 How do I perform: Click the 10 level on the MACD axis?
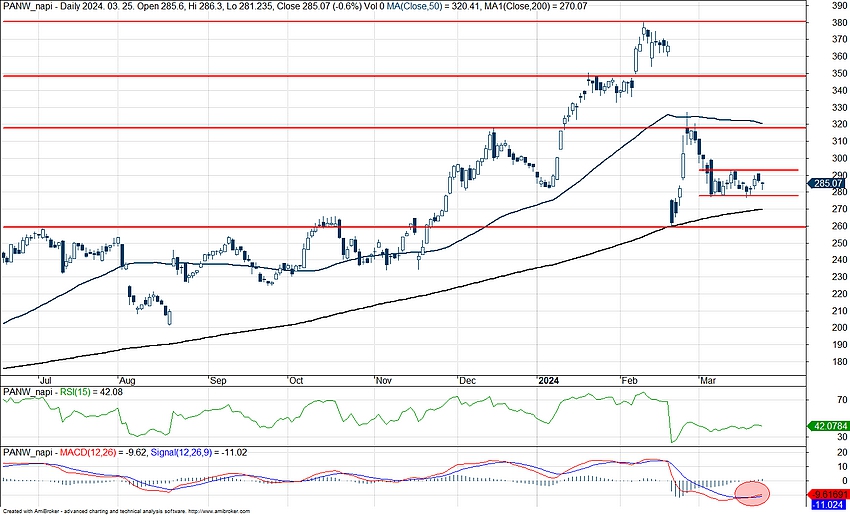point(842,467)
